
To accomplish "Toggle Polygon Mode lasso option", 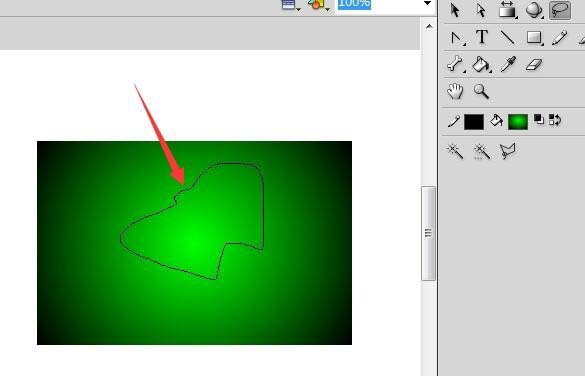I will pos(507,151).
